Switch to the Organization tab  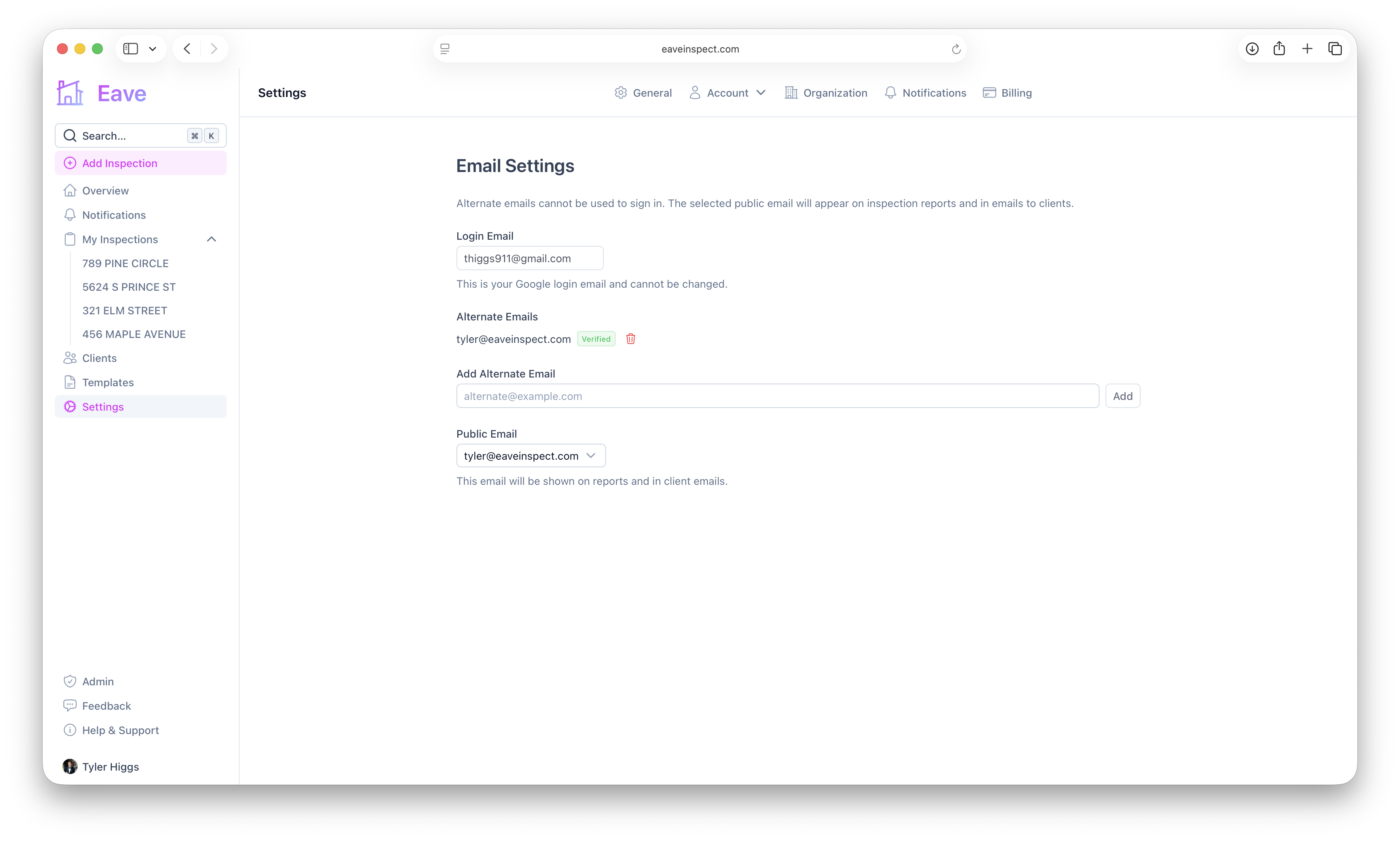(826, 92)
